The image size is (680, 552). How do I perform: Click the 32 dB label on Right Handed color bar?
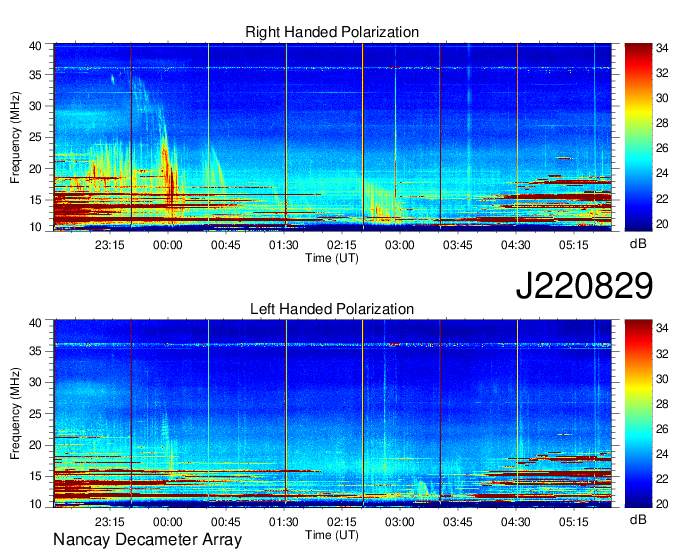(662, 73)
